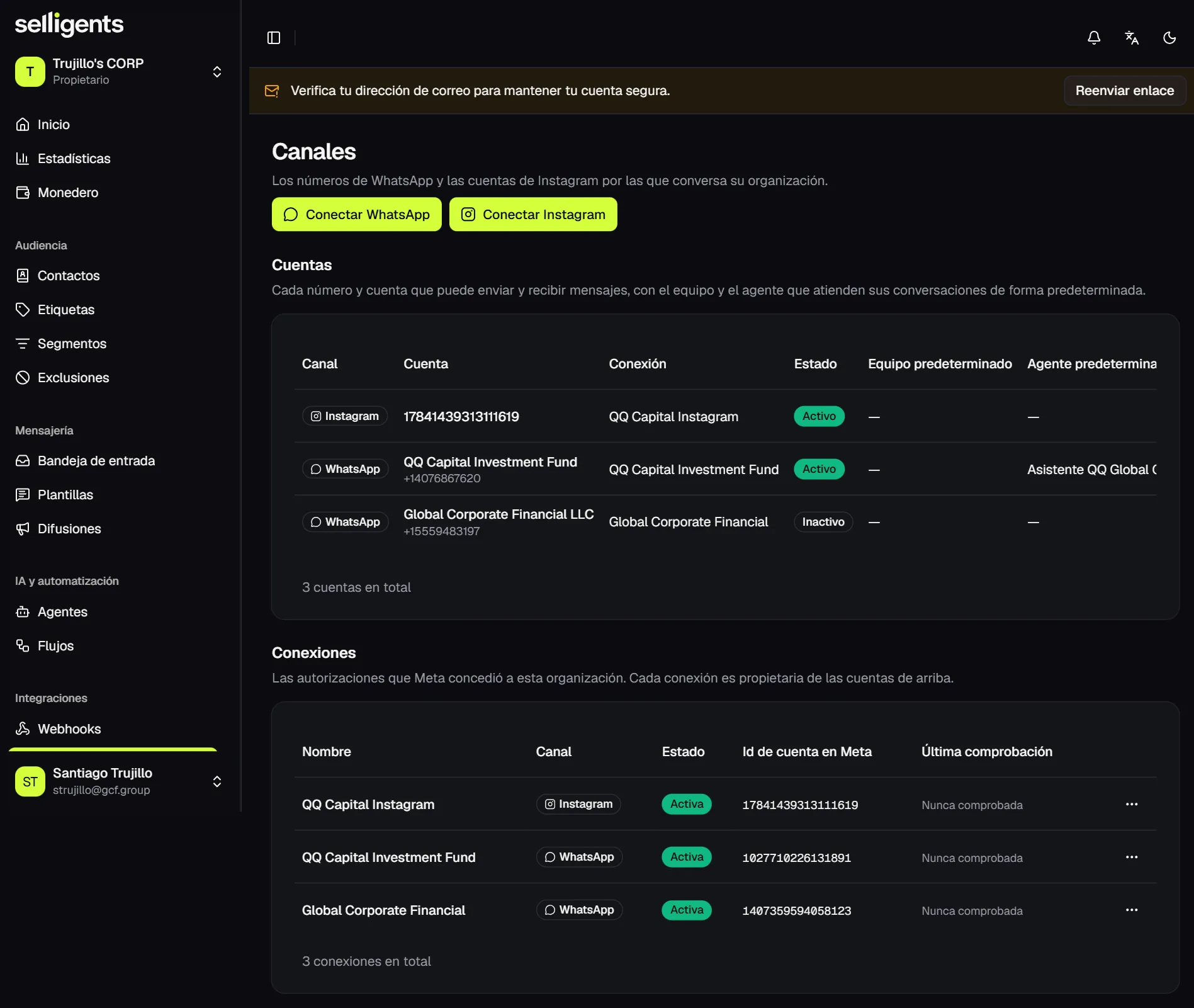The width and height of the screenshot is (1194, 1008).
Task: Click Meta account id 1407359594058123
Action: [x=796, y=911]
